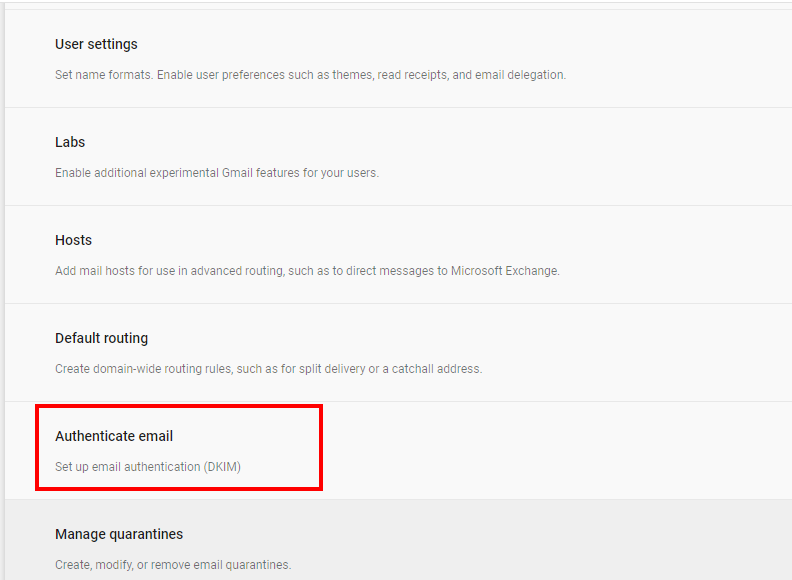This screenshot has width=792, height=580.
Task: Click 'Add mail hosts for use' description
Action: tap(308, 271)
